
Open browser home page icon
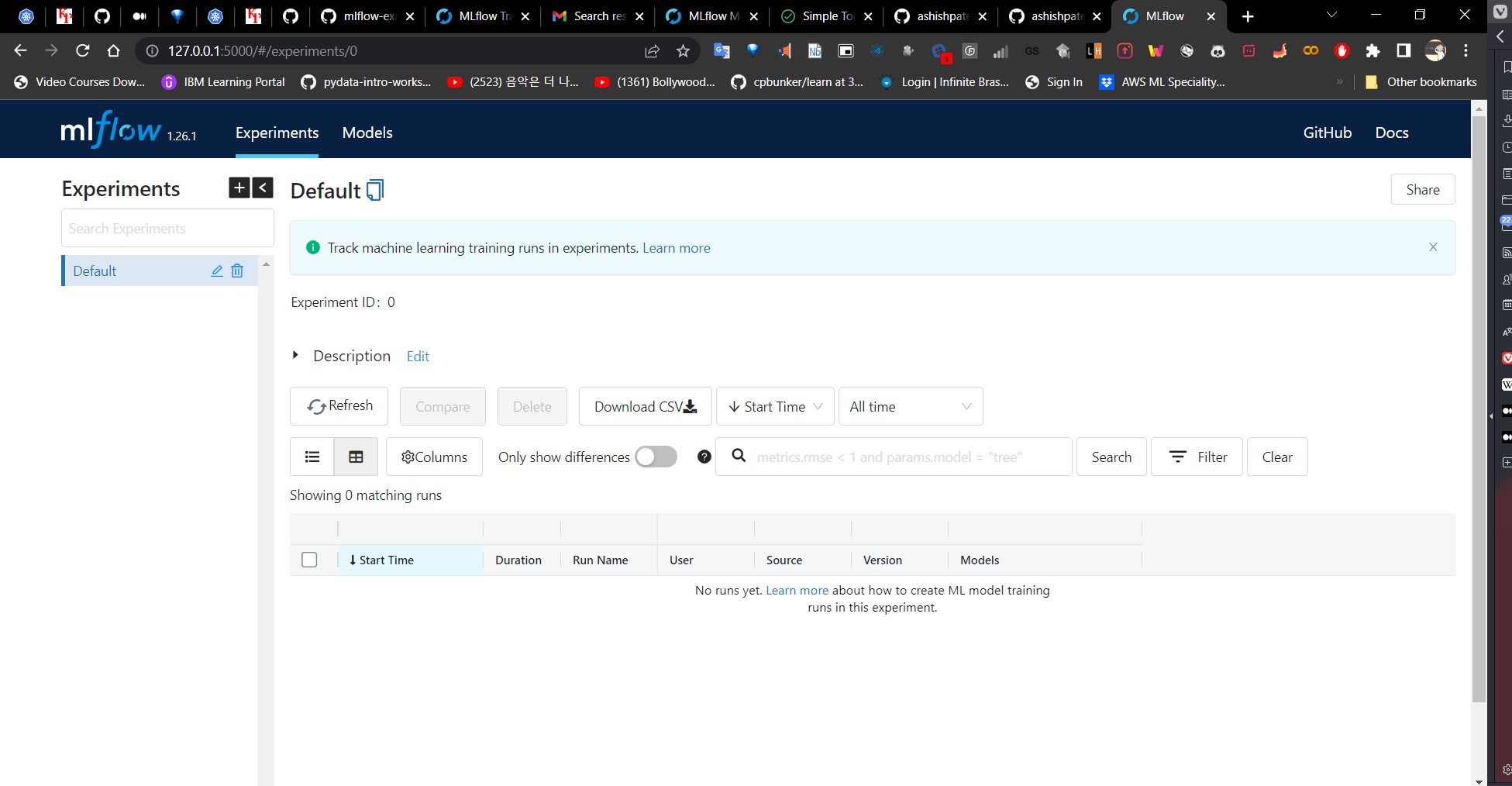tap(113, 50)
